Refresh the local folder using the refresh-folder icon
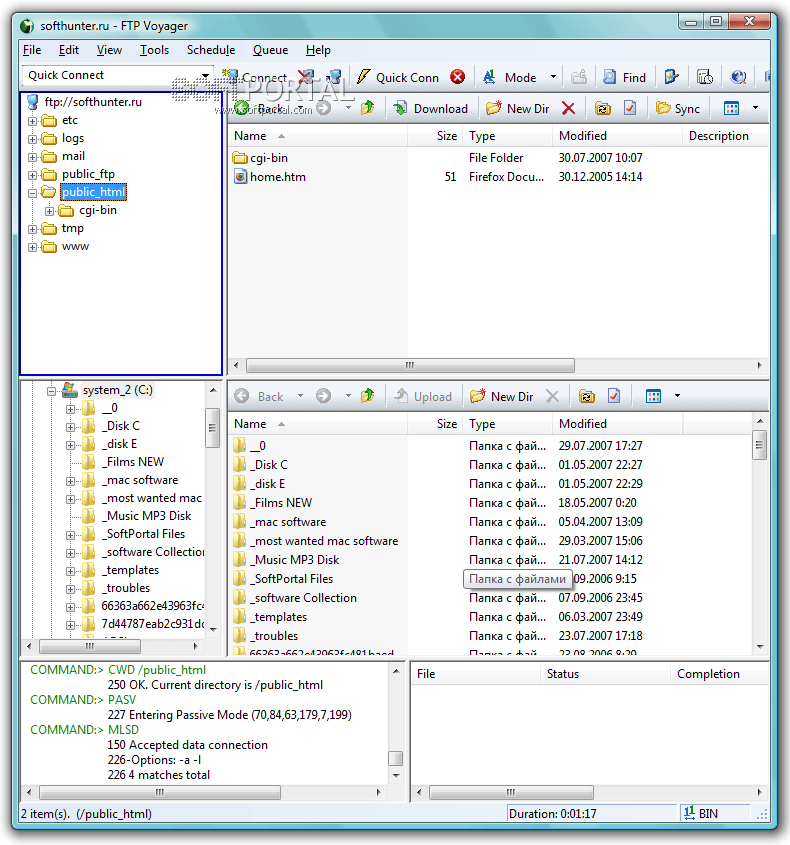 click(x=586, y=397)
